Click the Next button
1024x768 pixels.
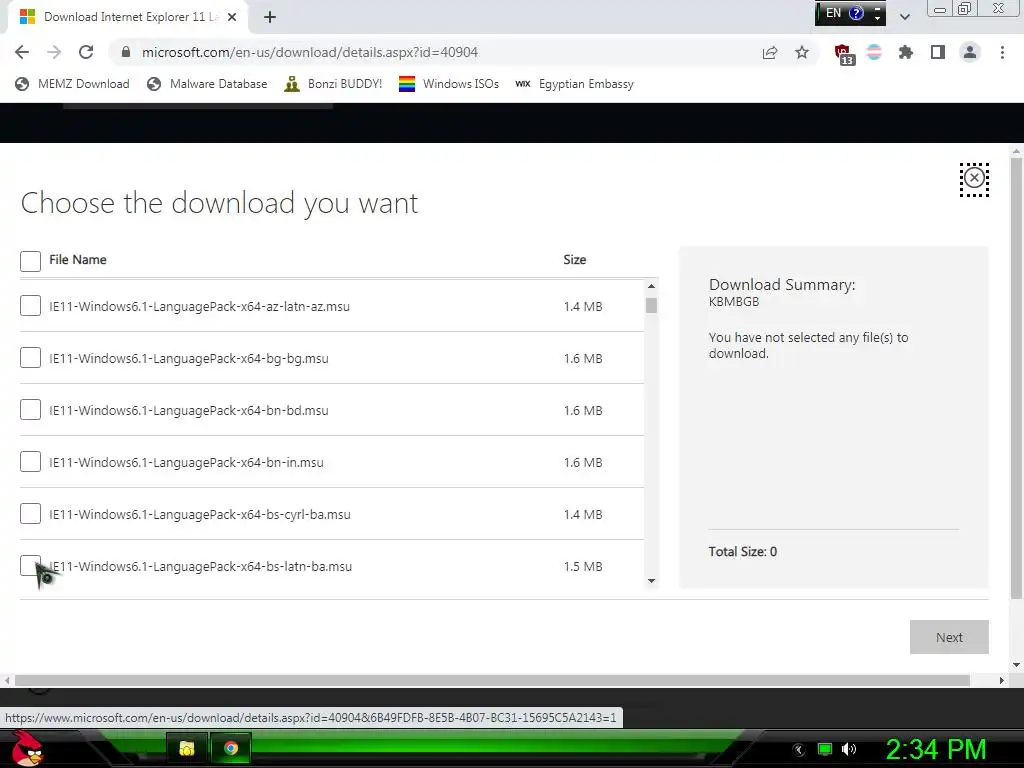click(949, 637)
